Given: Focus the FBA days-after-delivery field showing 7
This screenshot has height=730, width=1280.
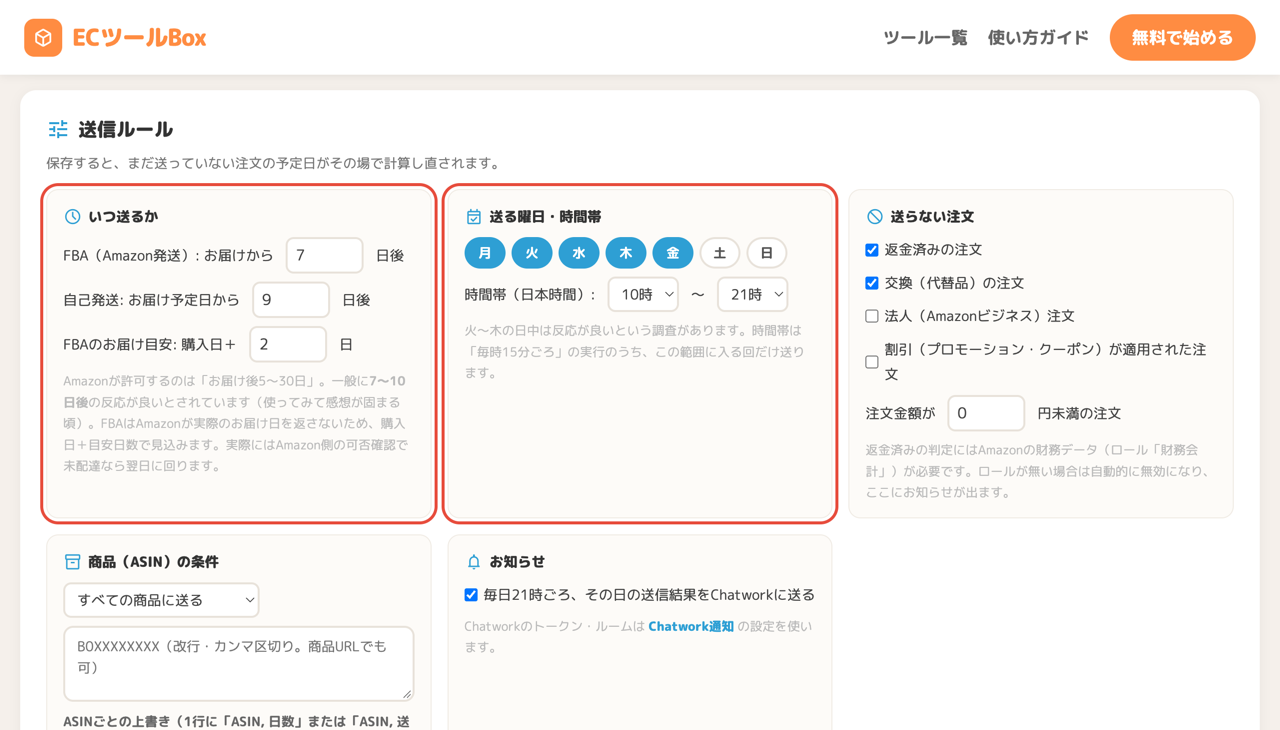Looking at the screenshot, I should 325,256.
